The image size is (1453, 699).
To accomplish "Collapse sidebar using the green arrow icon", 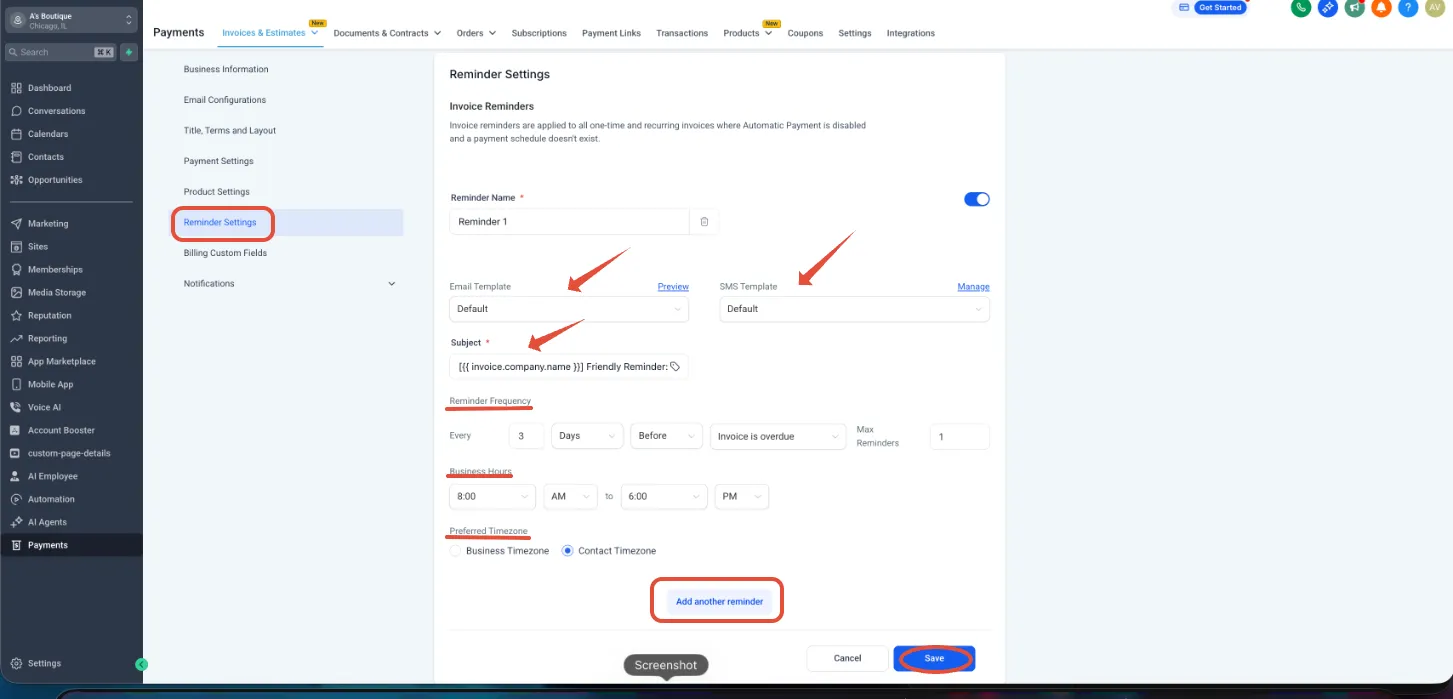I will click(x=142, y=664).
